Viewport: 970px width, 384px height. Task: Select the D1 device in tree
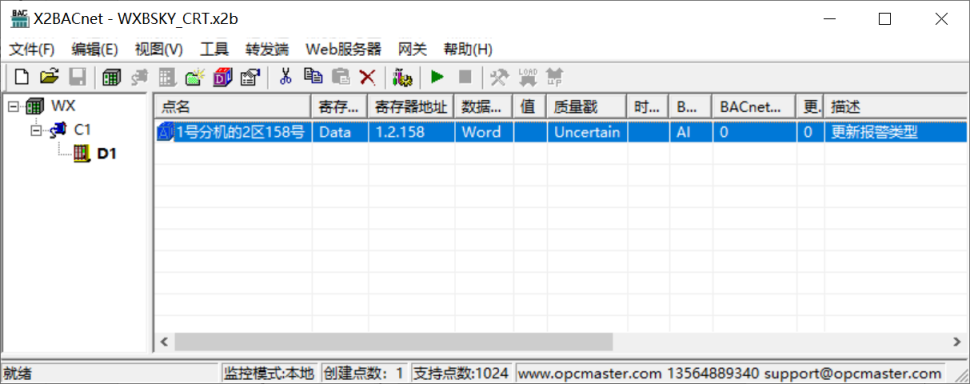pos(107,153)
